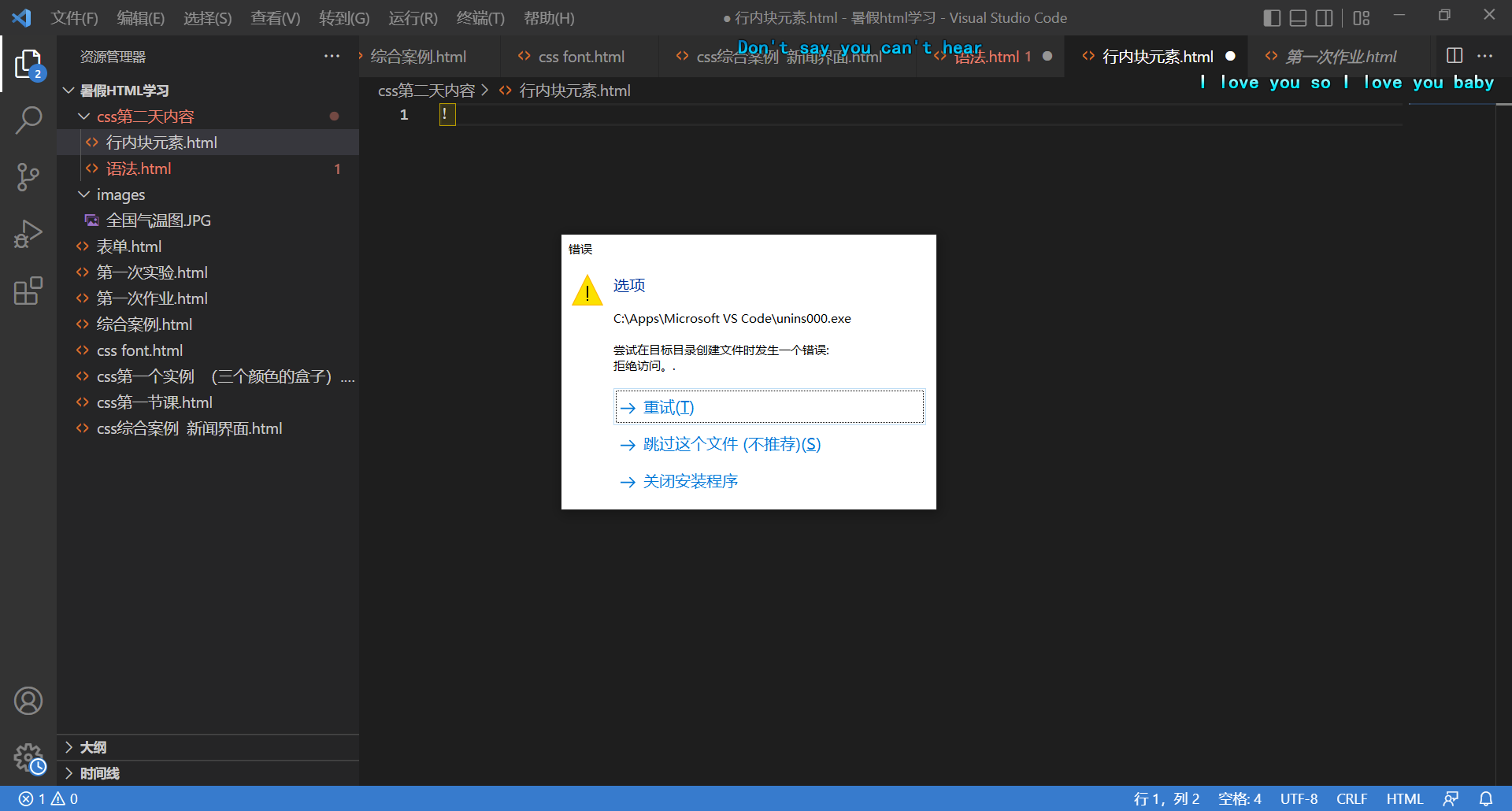Choose 关闭安装程序 in the error dialog
The width and height of the screenshot is (1512, 811).
tap(690, 481)
